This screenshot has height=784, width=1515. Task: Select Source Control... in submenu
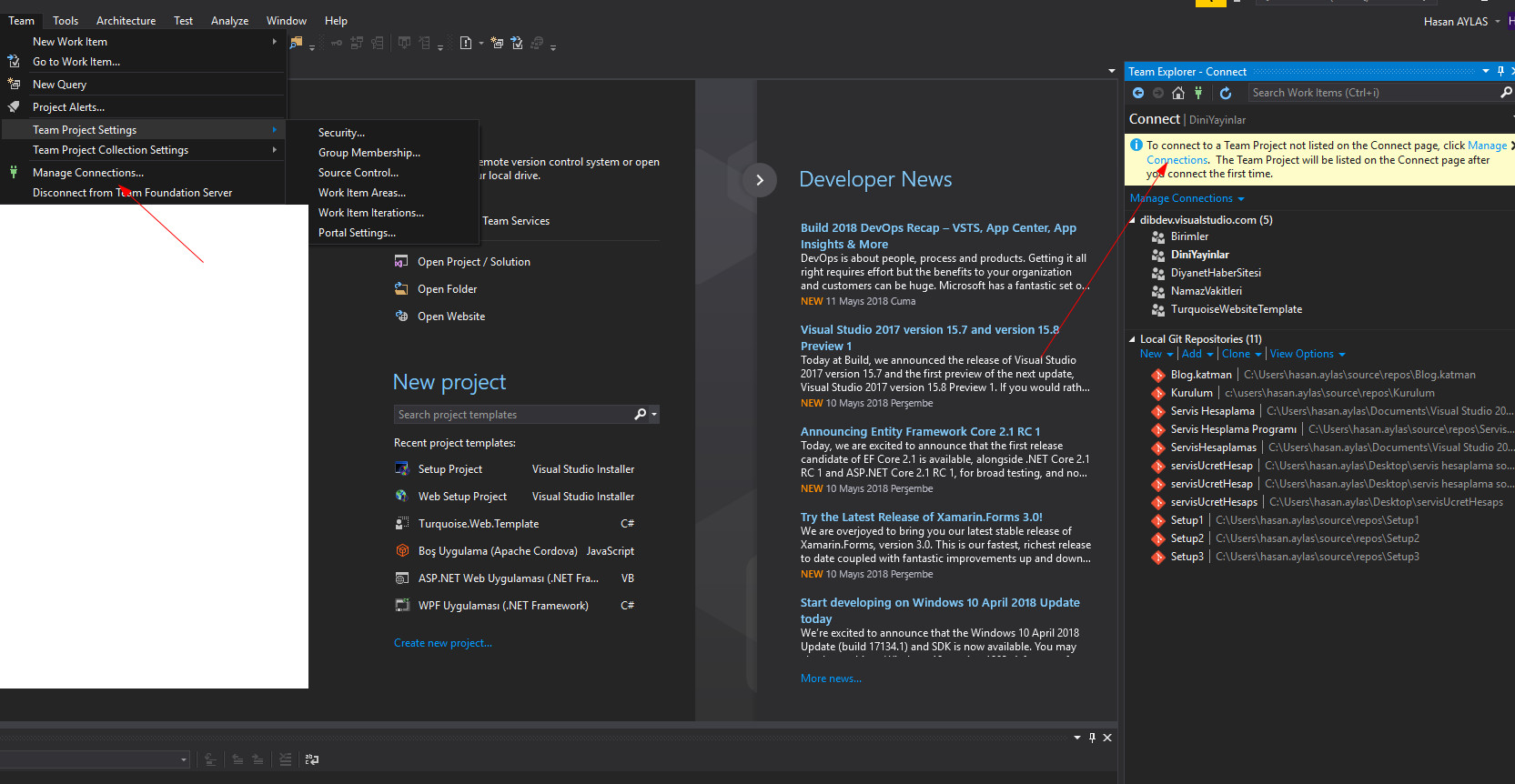(394, 173)
